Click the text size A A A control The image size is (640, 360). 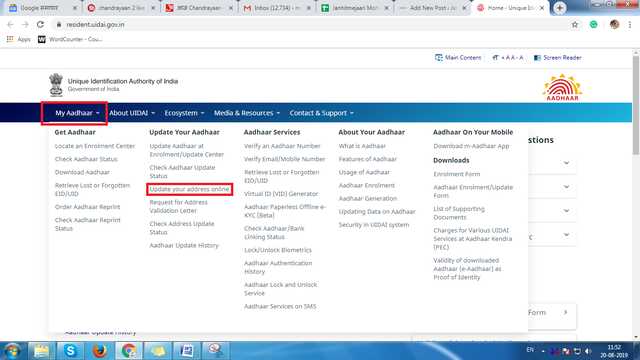pos(508,58)
